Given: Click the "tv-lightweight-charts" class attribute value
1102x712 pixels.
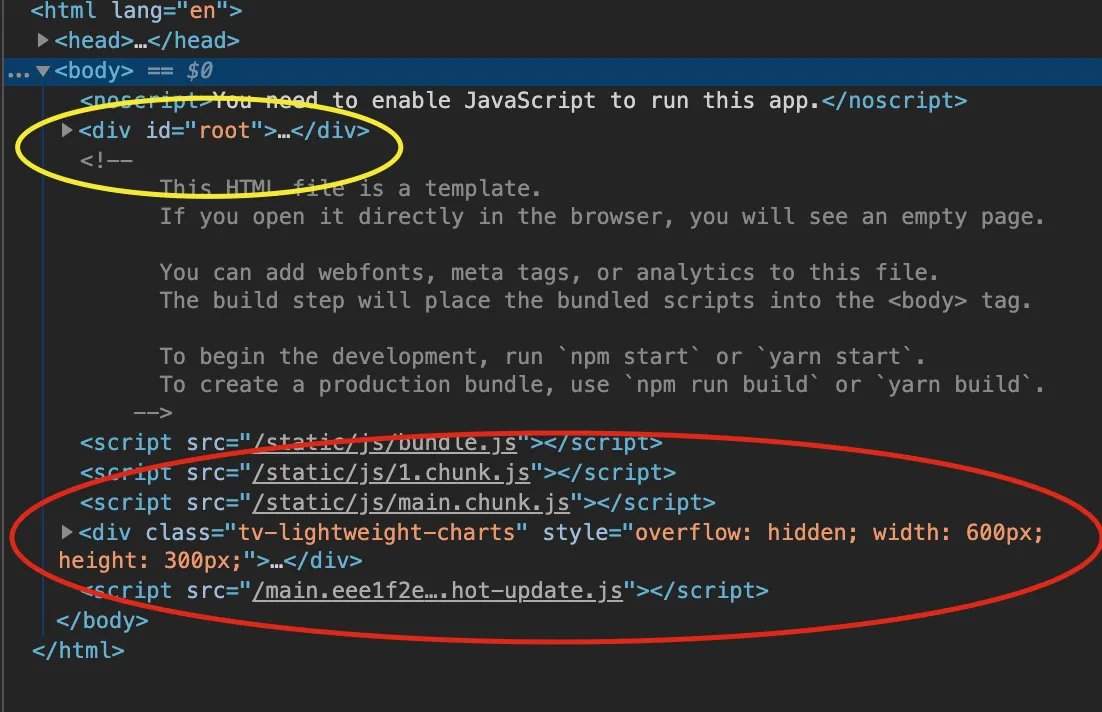Looking at the screenshot, I should click(x=376, y=532).
